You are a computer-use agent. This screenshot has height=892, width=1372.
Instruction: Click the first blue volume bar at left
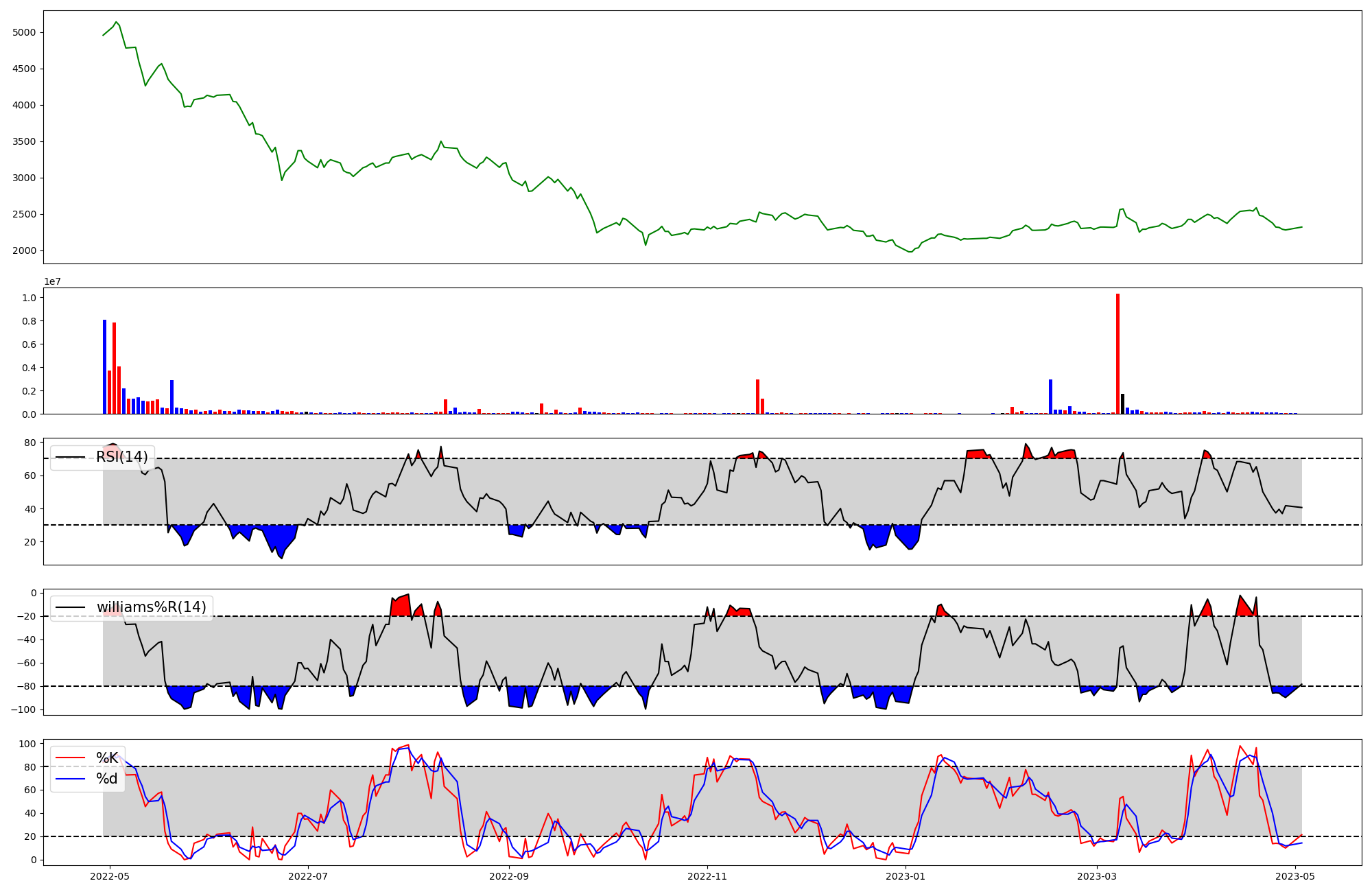[x=105, y=367]
